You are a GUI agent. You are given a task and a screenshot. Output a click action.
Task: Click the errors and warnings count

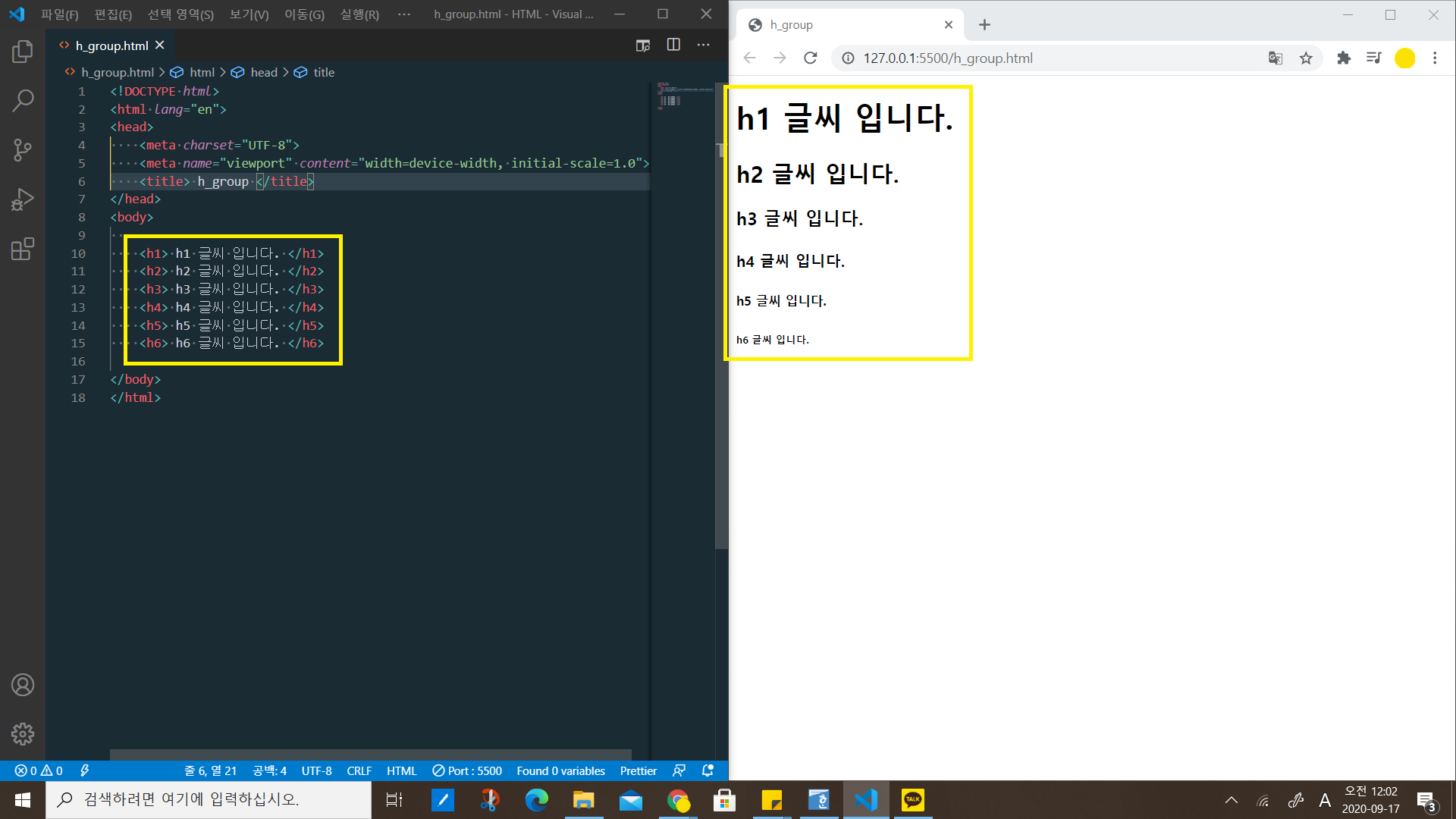click(x=39, y=770)
